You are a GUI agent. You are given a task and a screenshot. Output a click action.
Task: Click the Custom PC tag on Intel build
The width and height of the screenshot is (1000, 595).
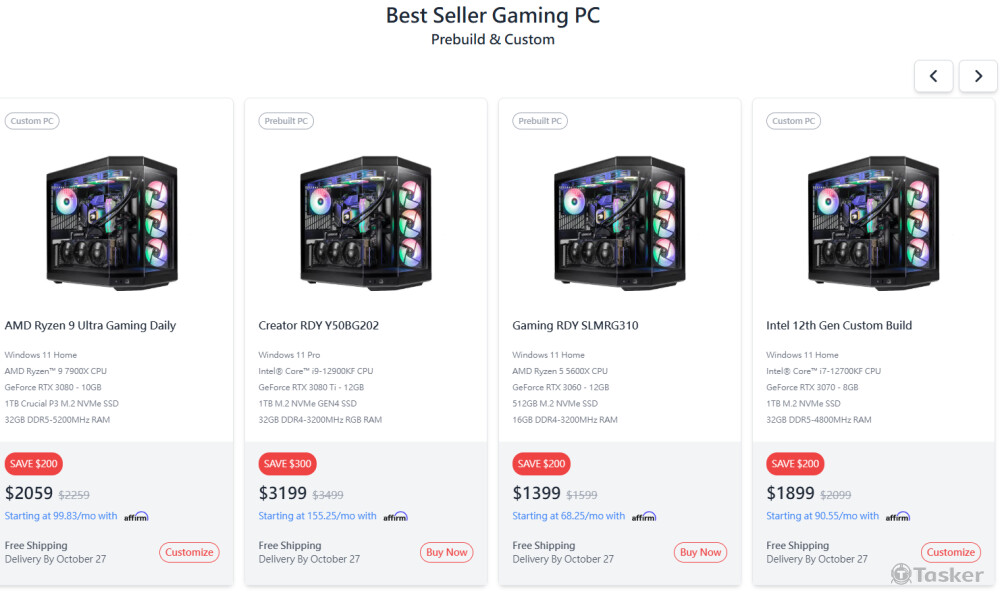pyautogui.click(x=793, y=121)
